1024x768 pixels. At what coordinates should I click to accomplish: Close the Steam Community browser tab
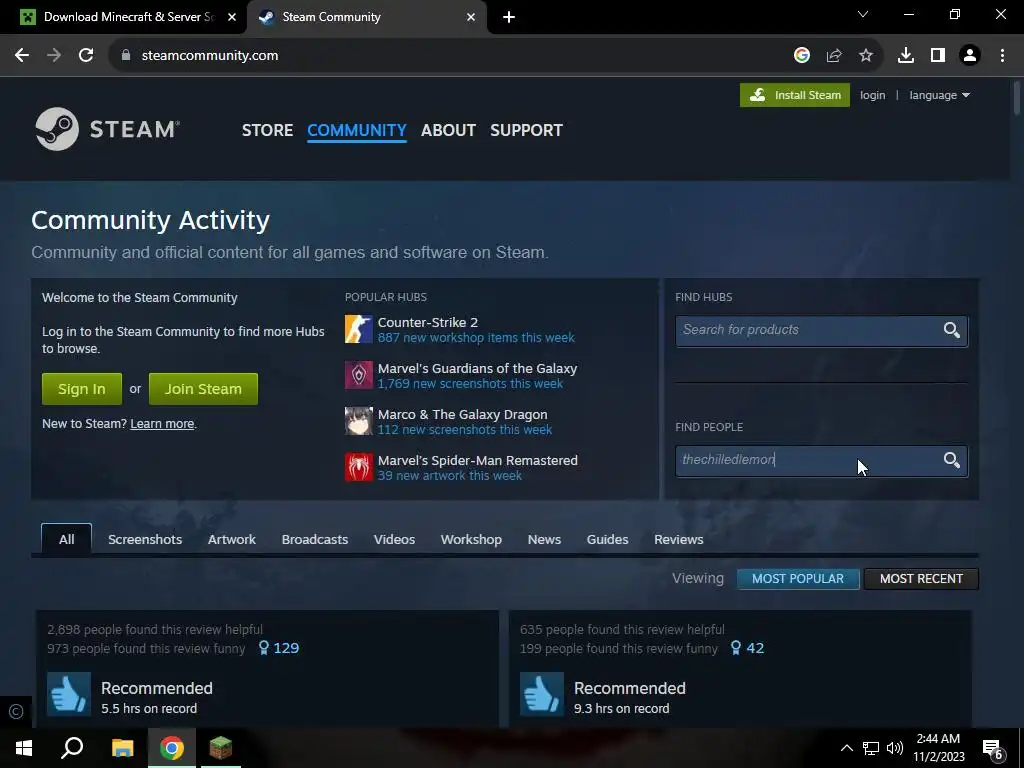click(471, 17)
